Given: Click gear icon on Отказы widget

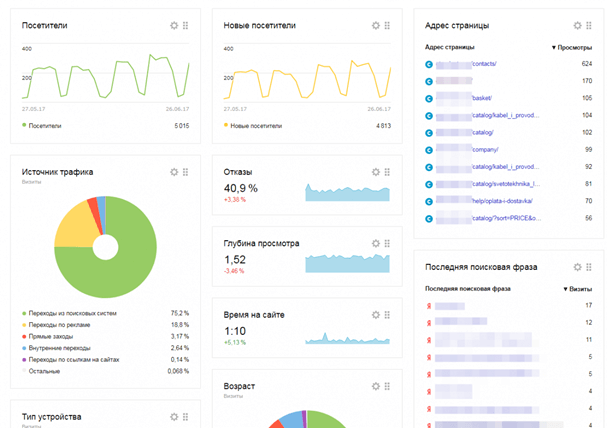Looking at the screenshot, I should point(376,171).
